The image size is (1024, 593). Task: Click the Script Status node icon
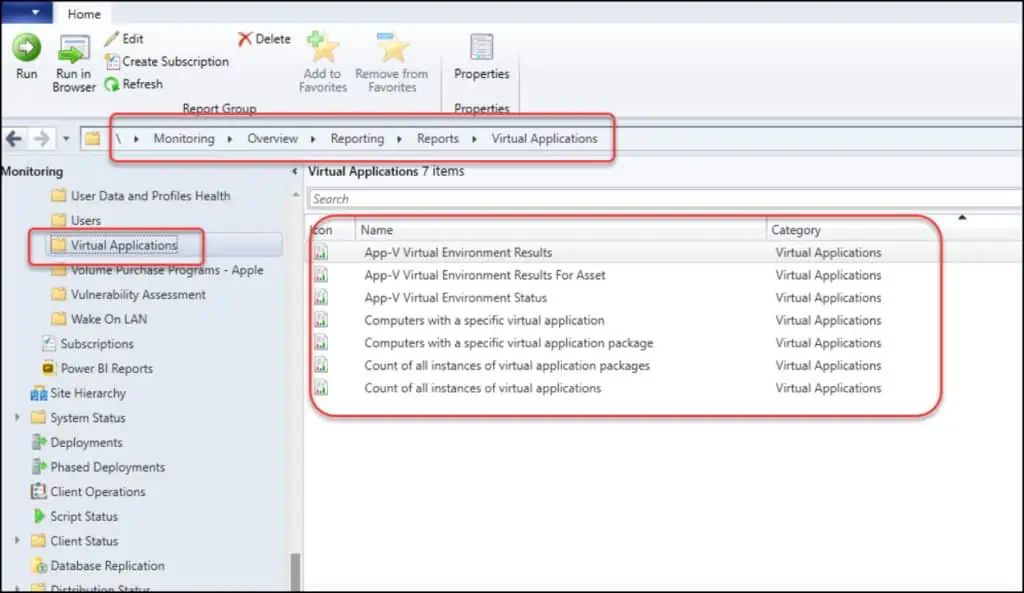[39, 517]
